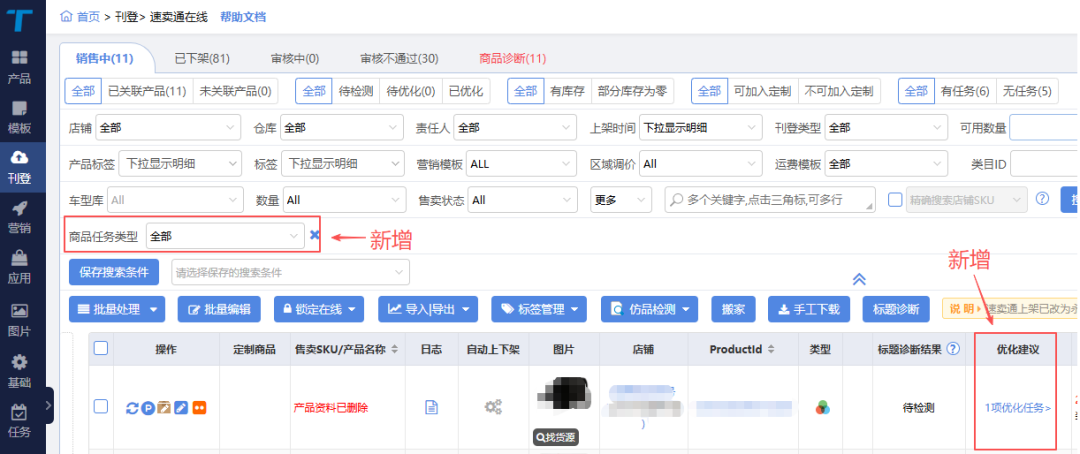This screenshot has height=454, width=1080.
Task: Remove 商品任务类型 filter with blue X
Action: tap(314, 235)
